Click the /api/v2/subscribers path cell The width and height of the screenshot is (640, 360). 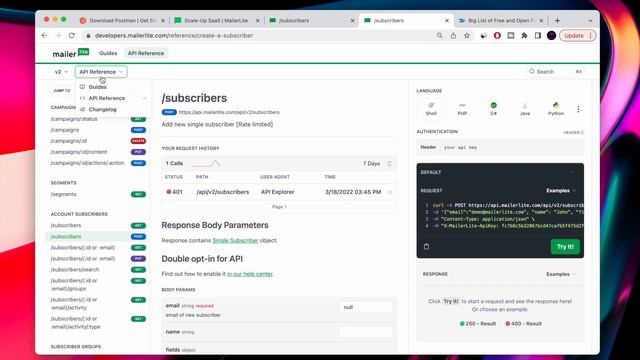click(222, 192)
